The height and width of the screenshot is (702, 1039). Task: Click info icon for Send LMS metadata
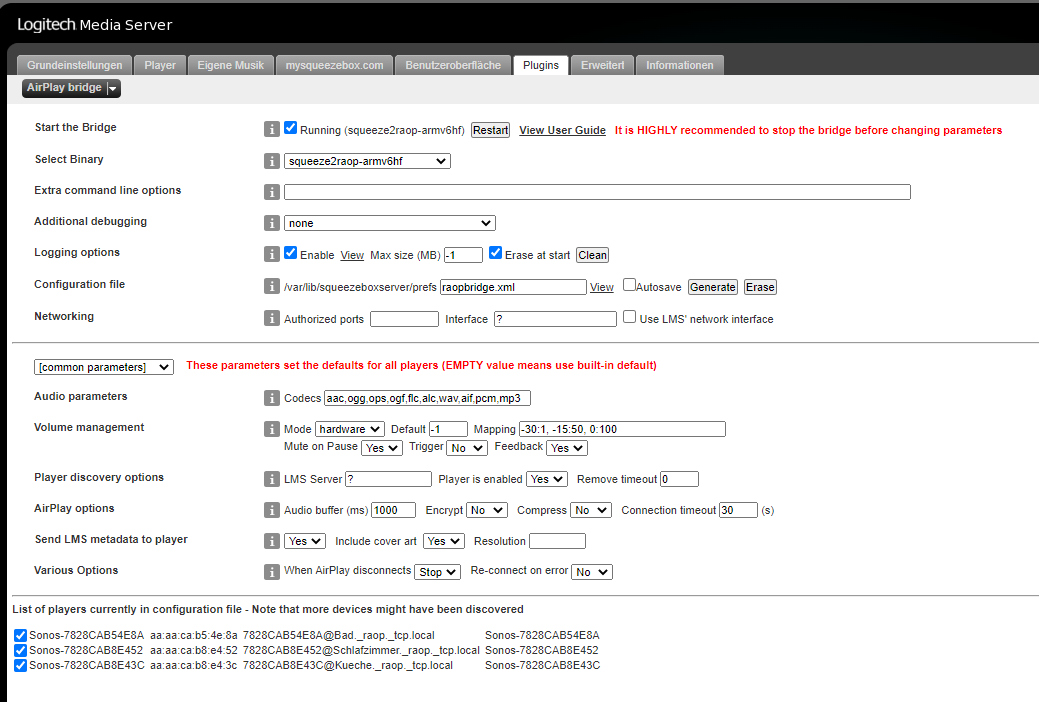pos(272,541)
